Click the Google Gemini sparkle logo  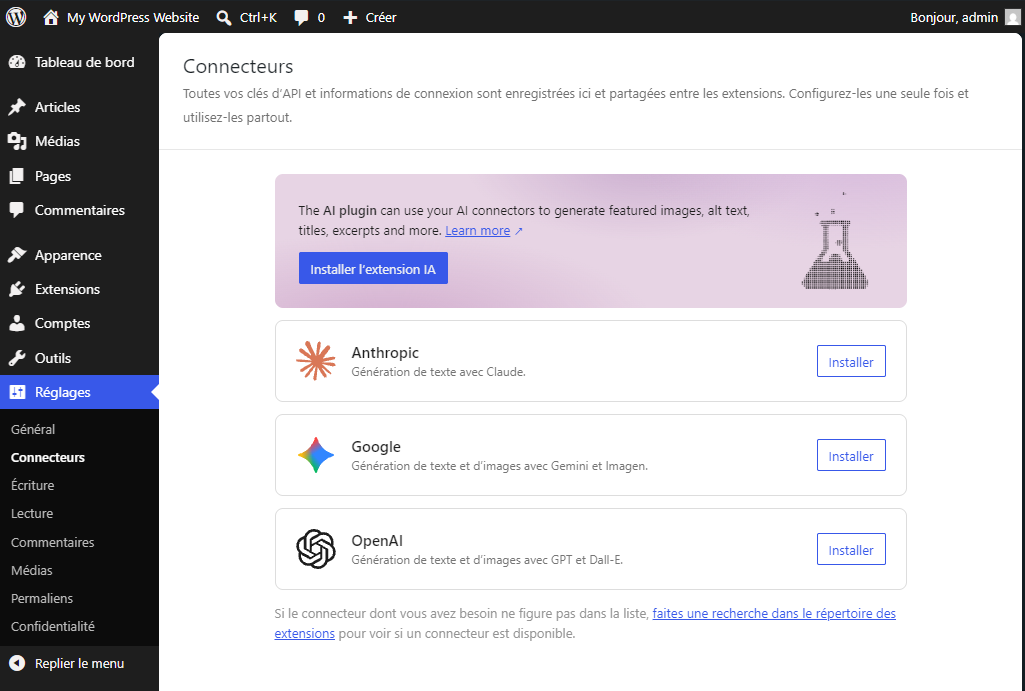click(x=316, y=455)
